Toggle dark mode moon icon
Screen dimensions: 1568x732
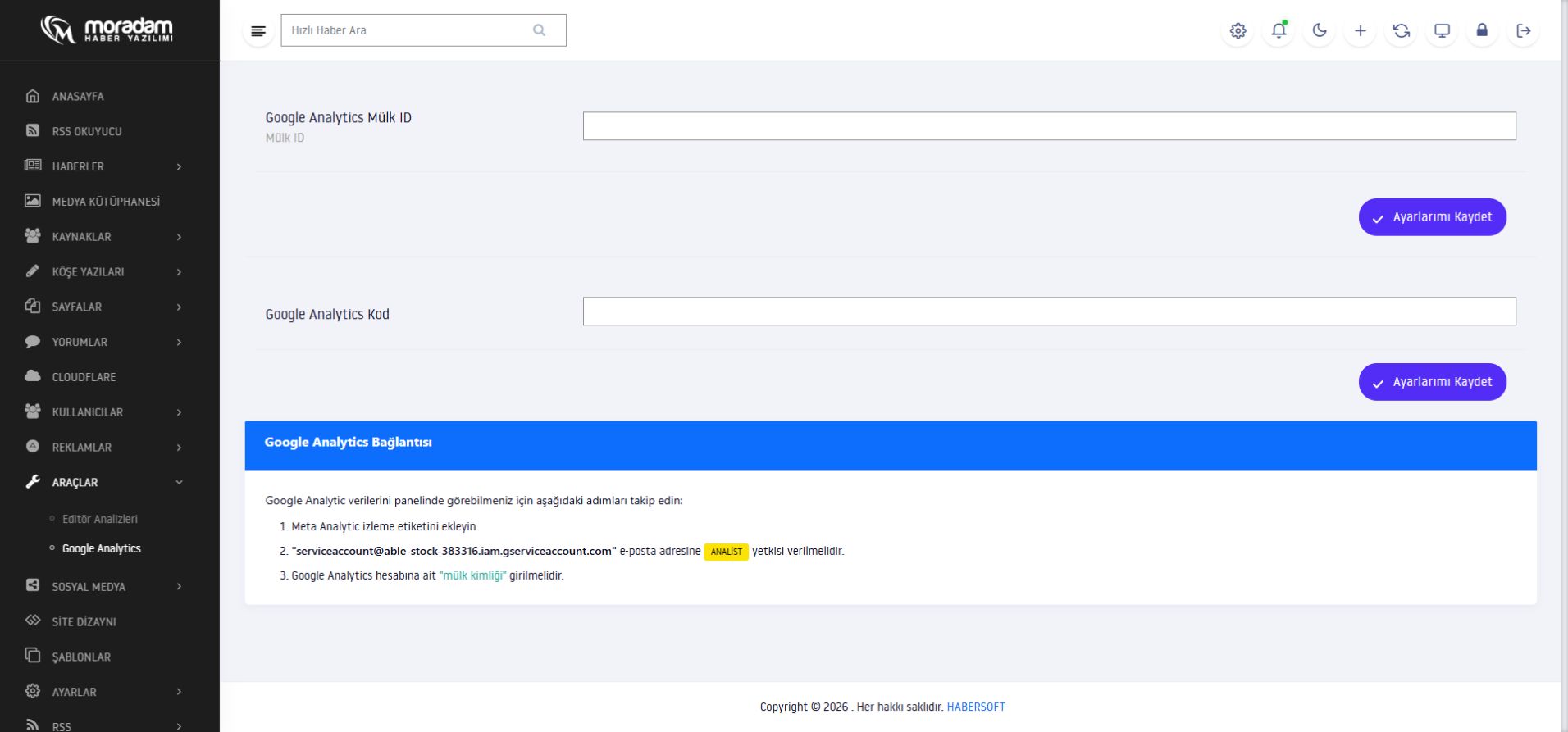click(1320, 31)
